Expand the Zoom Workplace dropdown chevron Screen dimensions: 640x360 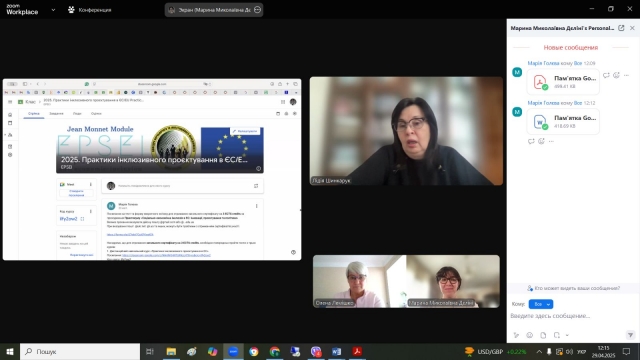click(x=53, y=10)
